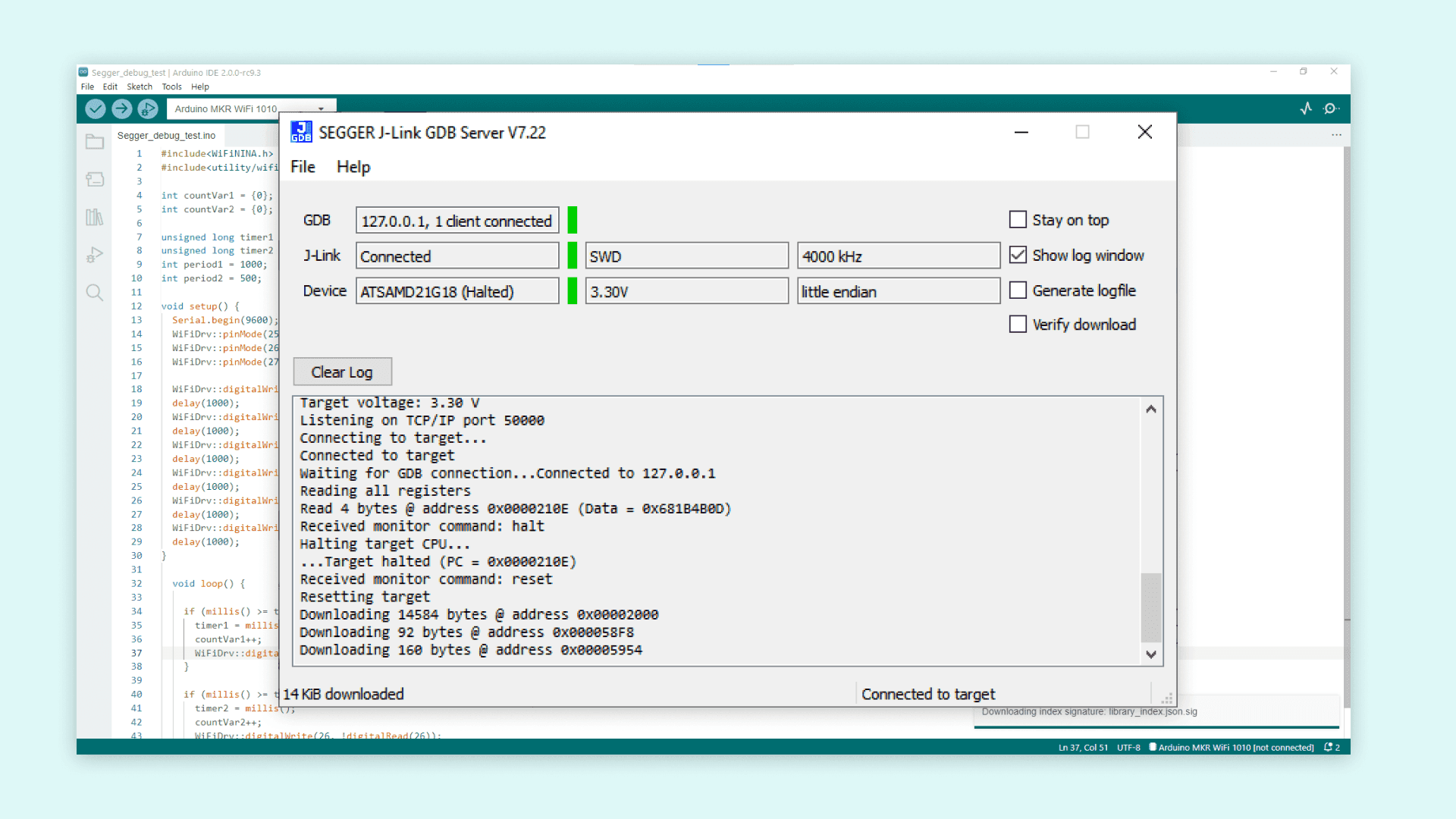
Task: Open the Serial Monitor icon top right
Action: pos(1331,108)
